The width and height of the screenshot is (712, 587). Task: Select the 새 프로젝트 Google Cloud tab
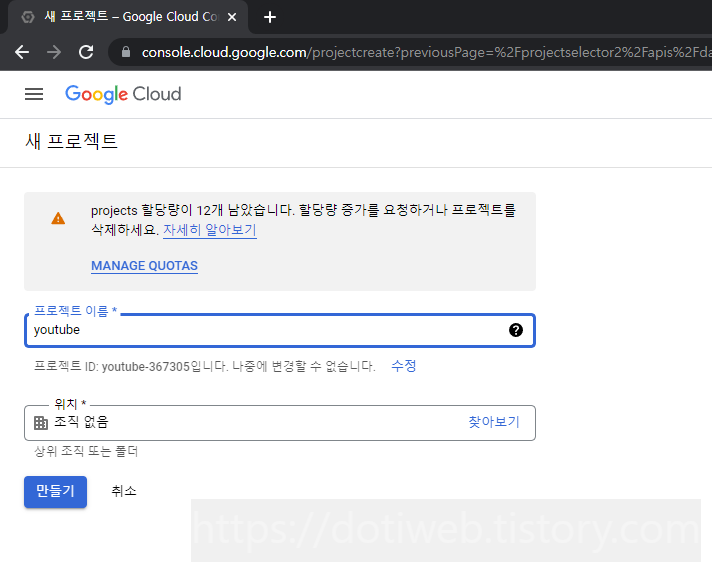[x=128, y=17]
